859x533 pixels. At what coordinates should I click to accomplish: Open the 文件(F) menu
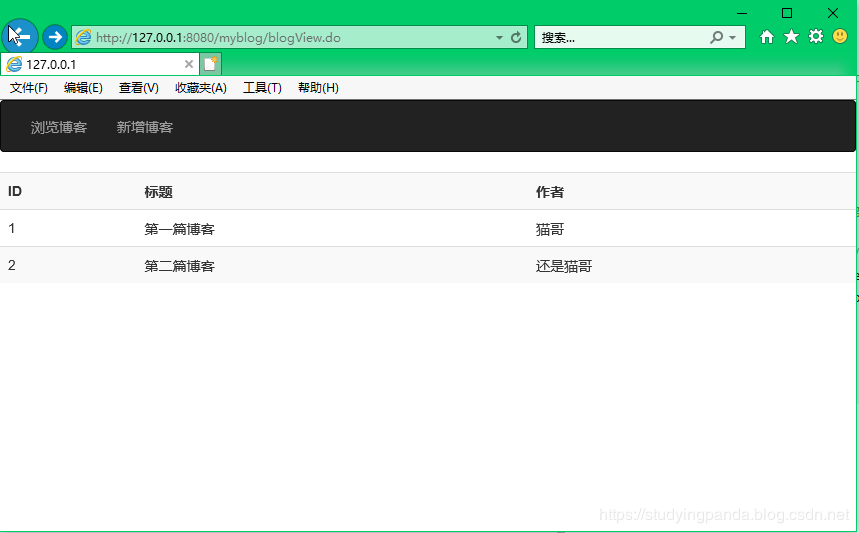[x=28, y=88]
